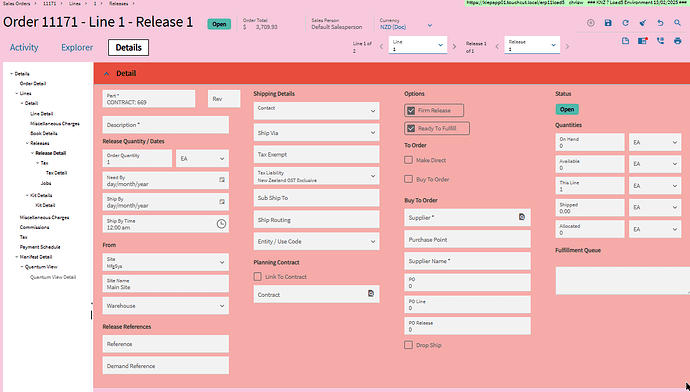Click the printer icon
Image resolution: width=690 pixels, height=392 pixels.
pyautogui.click(x=677, y=41)
